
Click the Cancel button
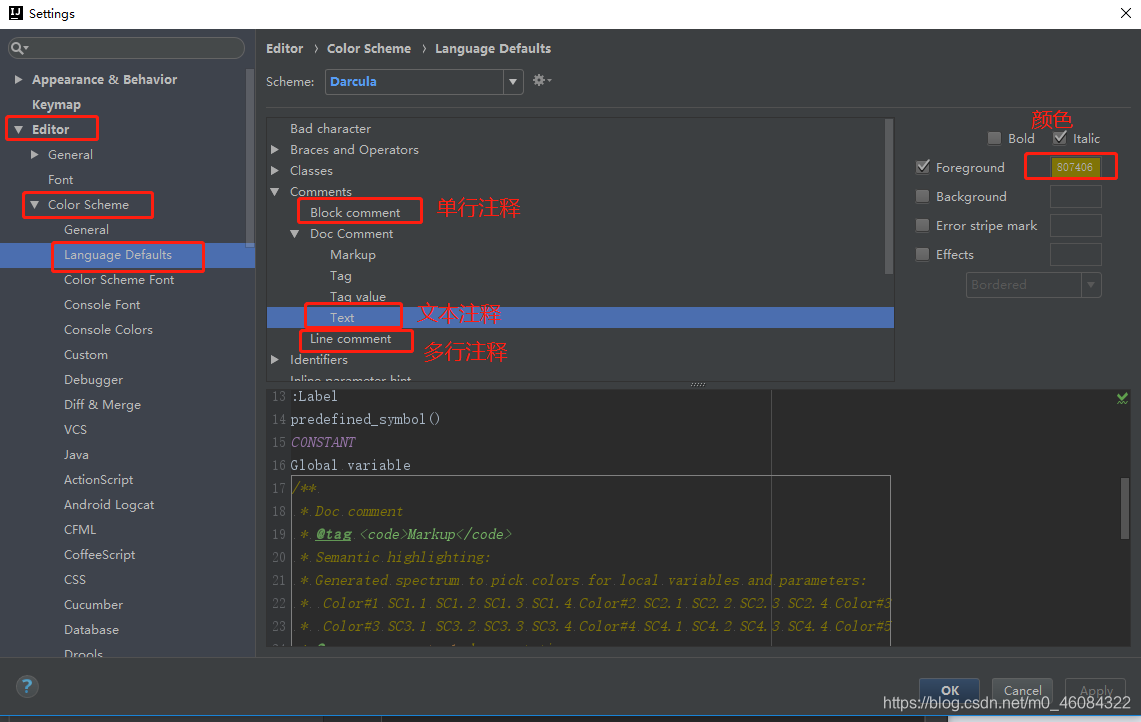pyautogui.click(x=1022, y=690)
